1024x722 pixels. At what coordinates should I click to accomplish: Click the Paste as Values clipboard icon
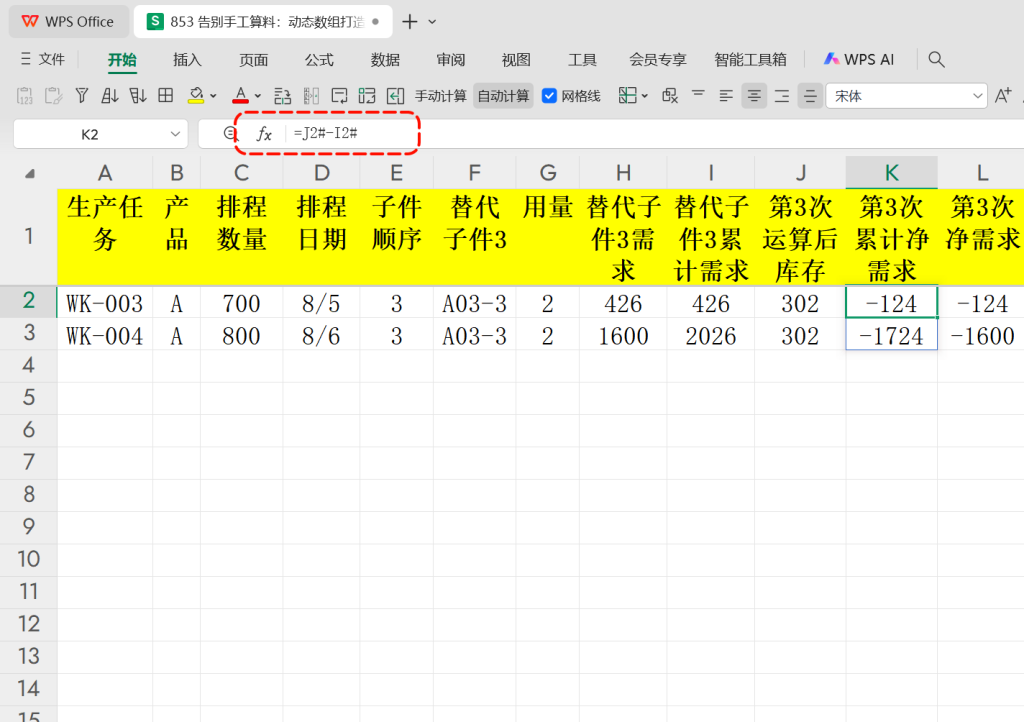point(24,96)
